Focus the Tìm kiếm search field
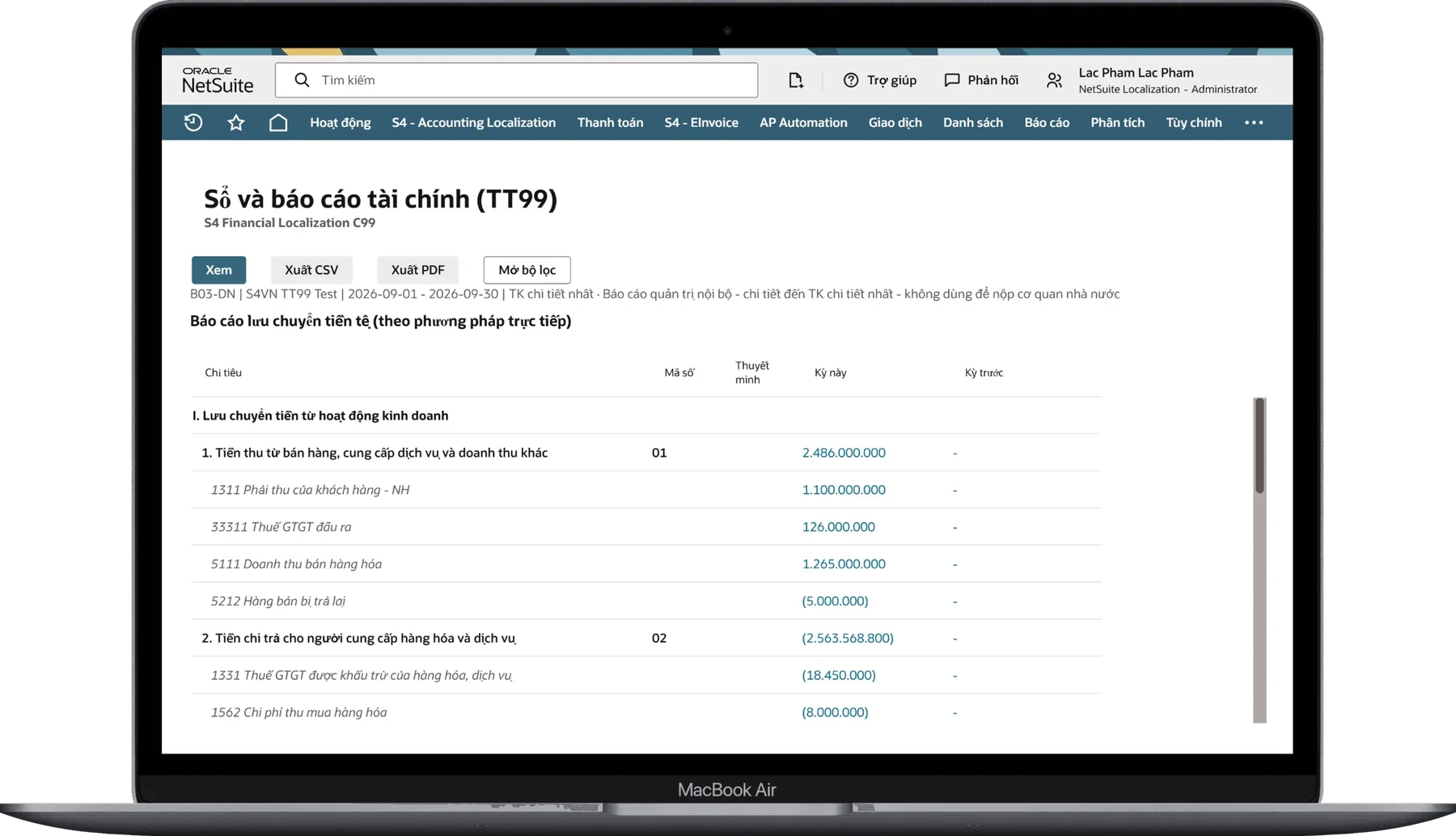The height and width of the screenshot is (836, 1456). click(516, 80)
